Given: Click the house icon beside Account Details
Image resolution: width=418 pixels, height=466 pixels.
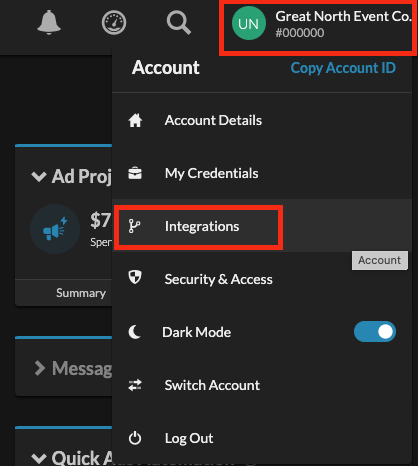Looking at the screenshot, I should pos(135,120).
